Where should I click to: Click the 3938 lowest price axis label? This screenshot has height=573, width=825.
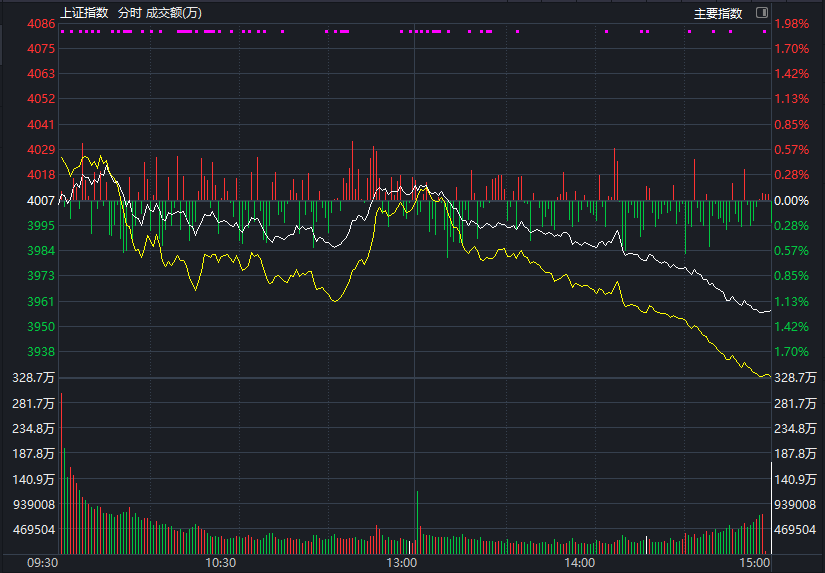point(41,352)
